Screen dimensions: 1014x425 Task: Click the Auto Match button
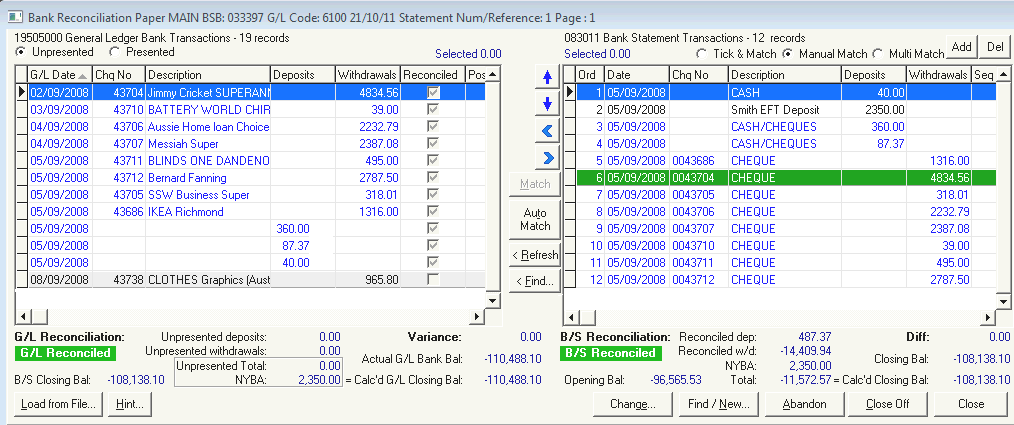click(x=535, y=219)
